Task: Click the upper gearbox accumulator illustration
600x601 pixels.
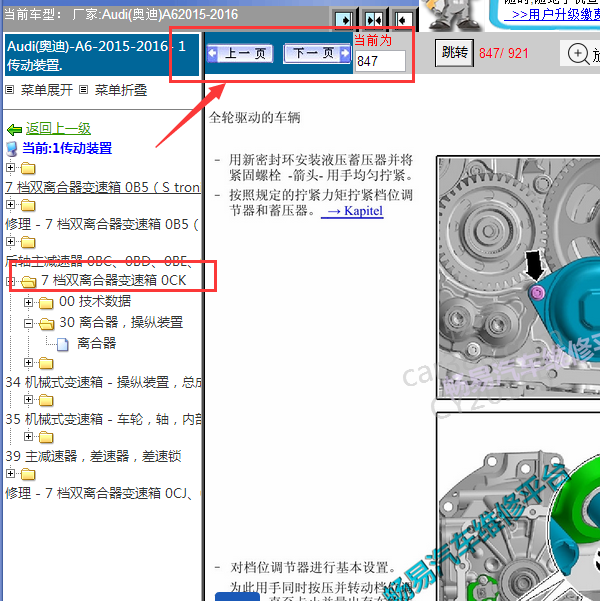Action: coord(518,278)
